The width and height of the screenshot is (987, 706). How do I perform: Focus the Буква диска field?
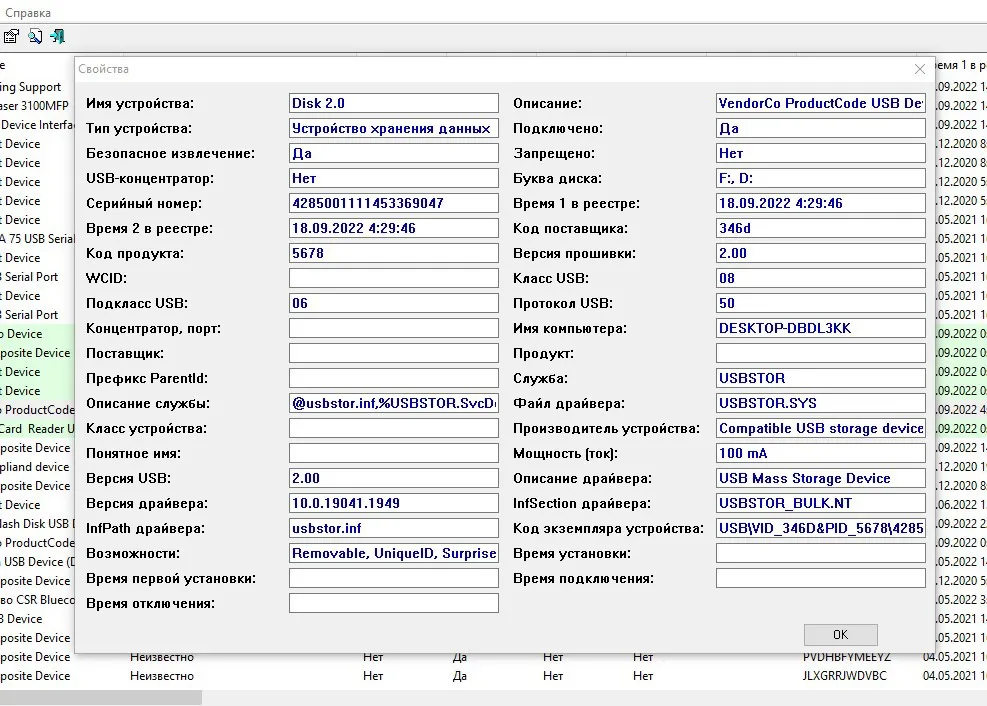(820, 178)
